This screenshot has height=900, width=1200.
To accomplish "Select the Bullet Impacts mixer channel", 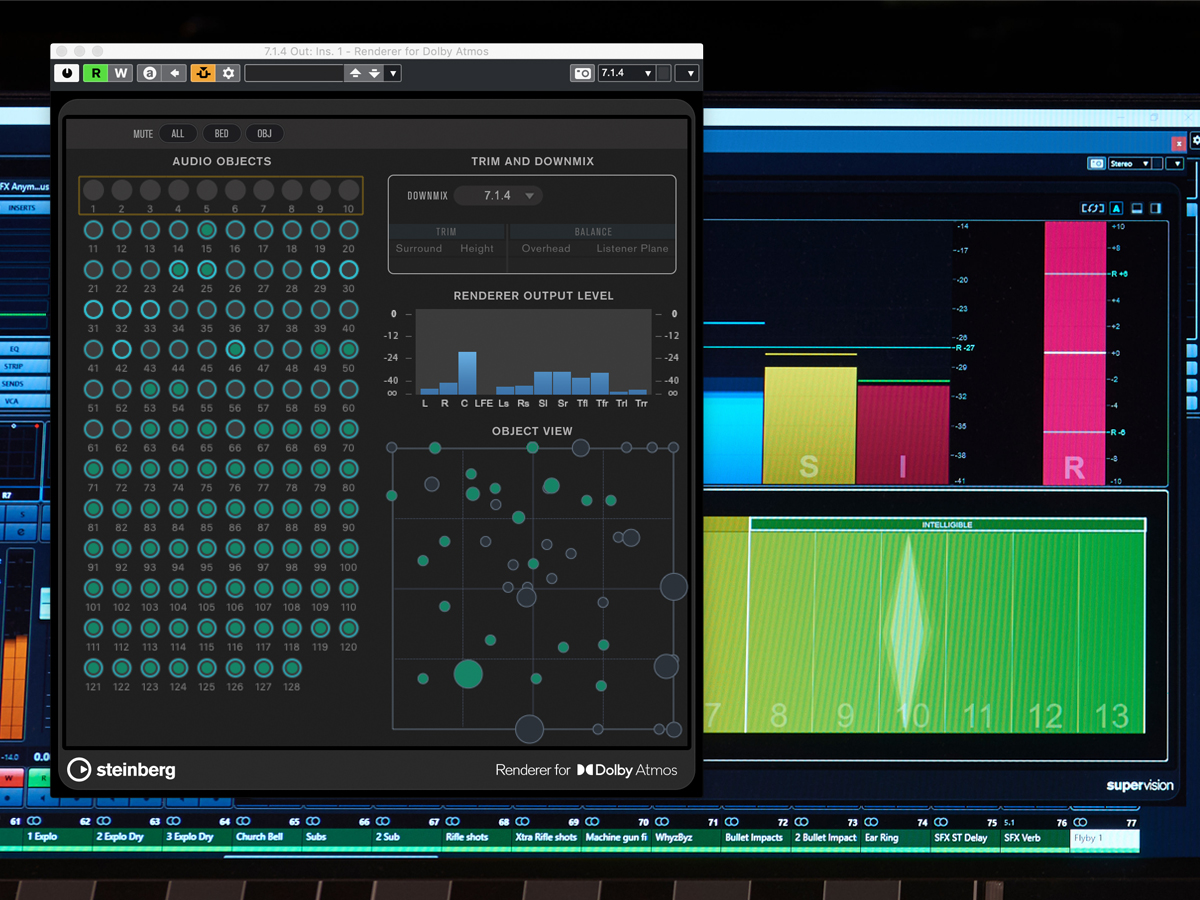I will [x=754, y=837].
